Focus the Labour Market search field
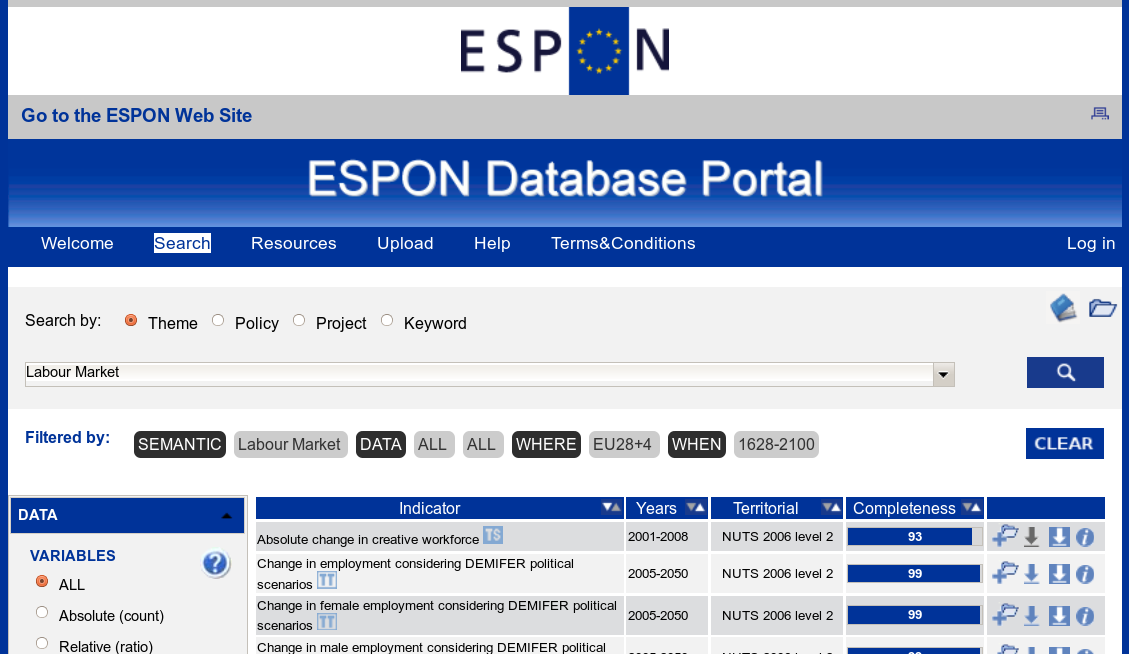Screen dimensions: 1129x654 (x=479, y=375)
